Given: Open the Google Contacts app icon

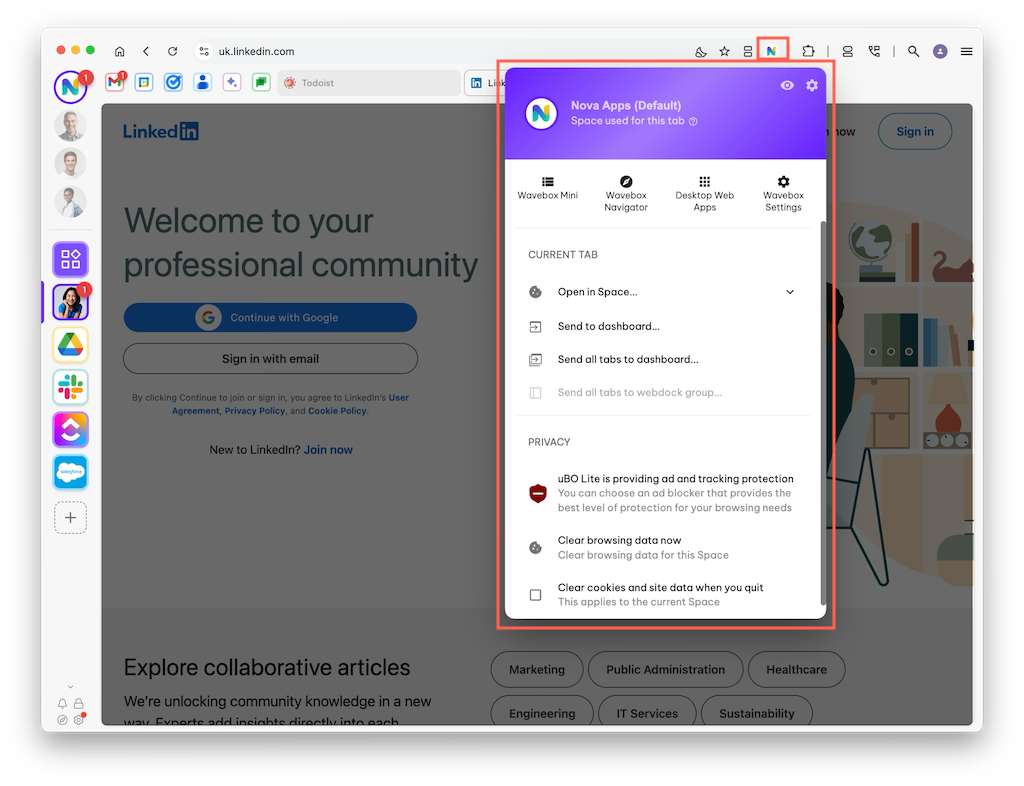Looking at the screenshot, I should pos(202,82).
